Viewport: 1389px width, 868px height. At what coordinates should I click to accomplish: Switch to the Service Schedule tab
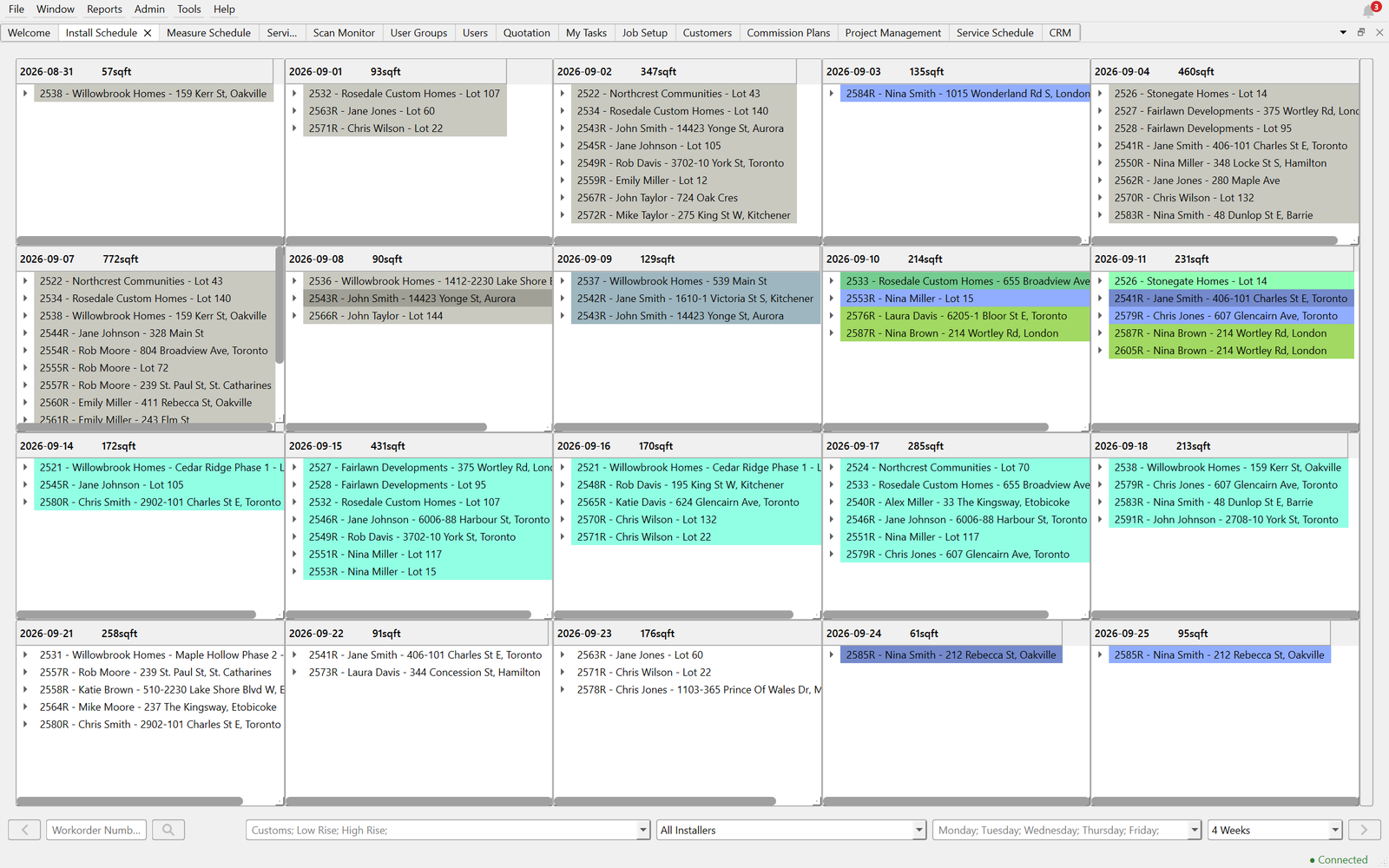[995, 33]
